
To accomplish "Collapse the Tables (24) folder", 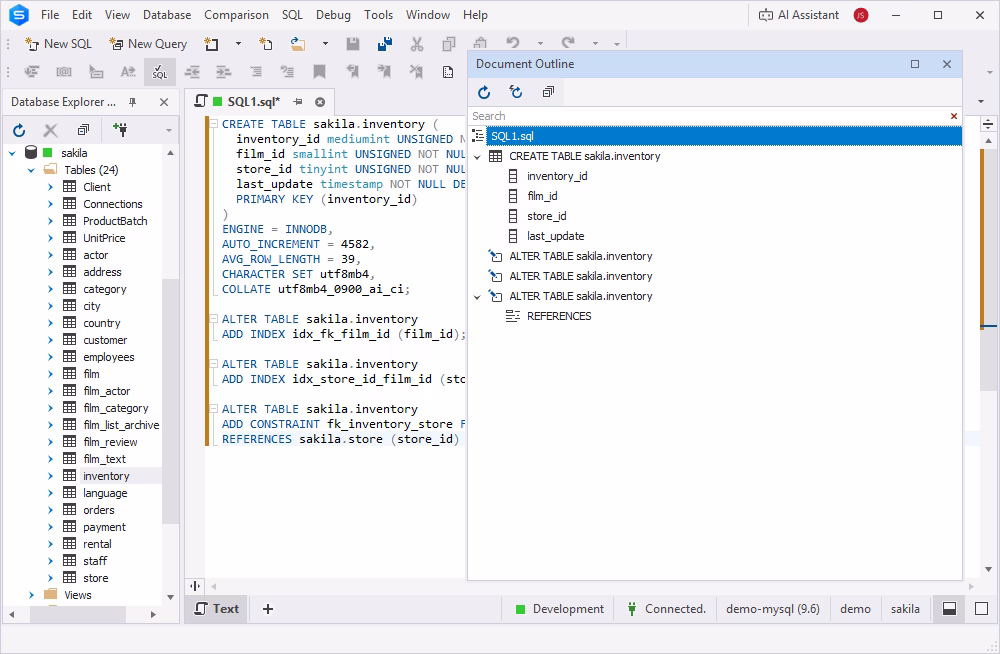I will 31,170.
